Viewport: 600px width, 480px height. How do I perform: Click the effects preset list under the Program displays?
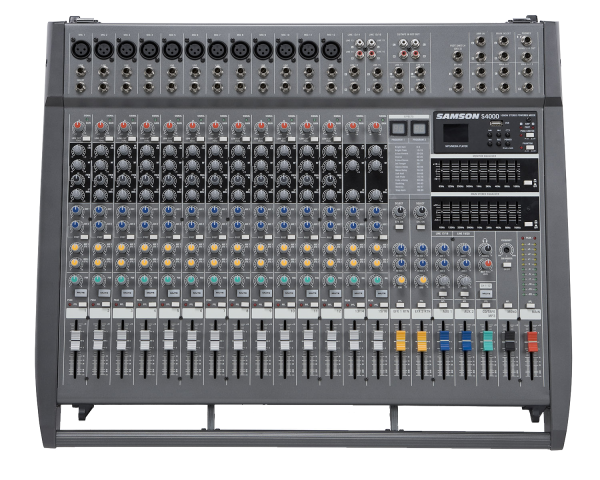pyautogui.click(x=409, y=168)
